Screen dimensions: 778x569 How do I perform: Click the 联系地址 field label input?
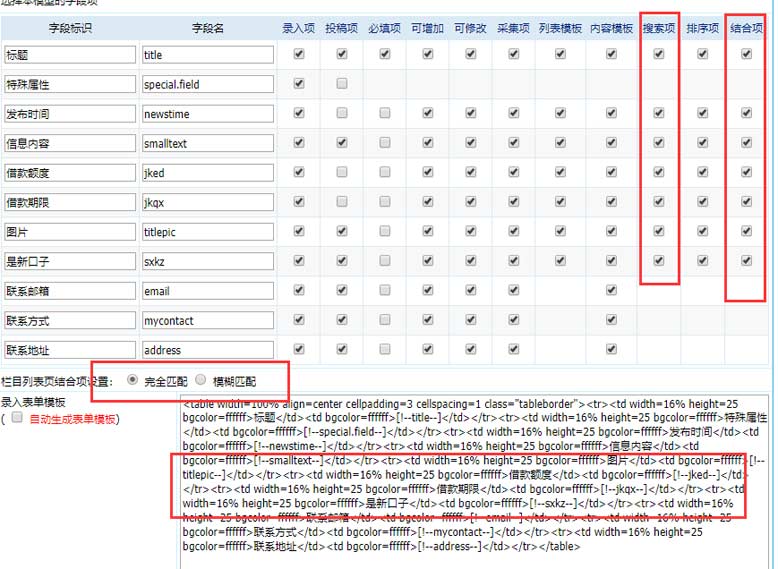pyautogui.click(x=69, y=350)
